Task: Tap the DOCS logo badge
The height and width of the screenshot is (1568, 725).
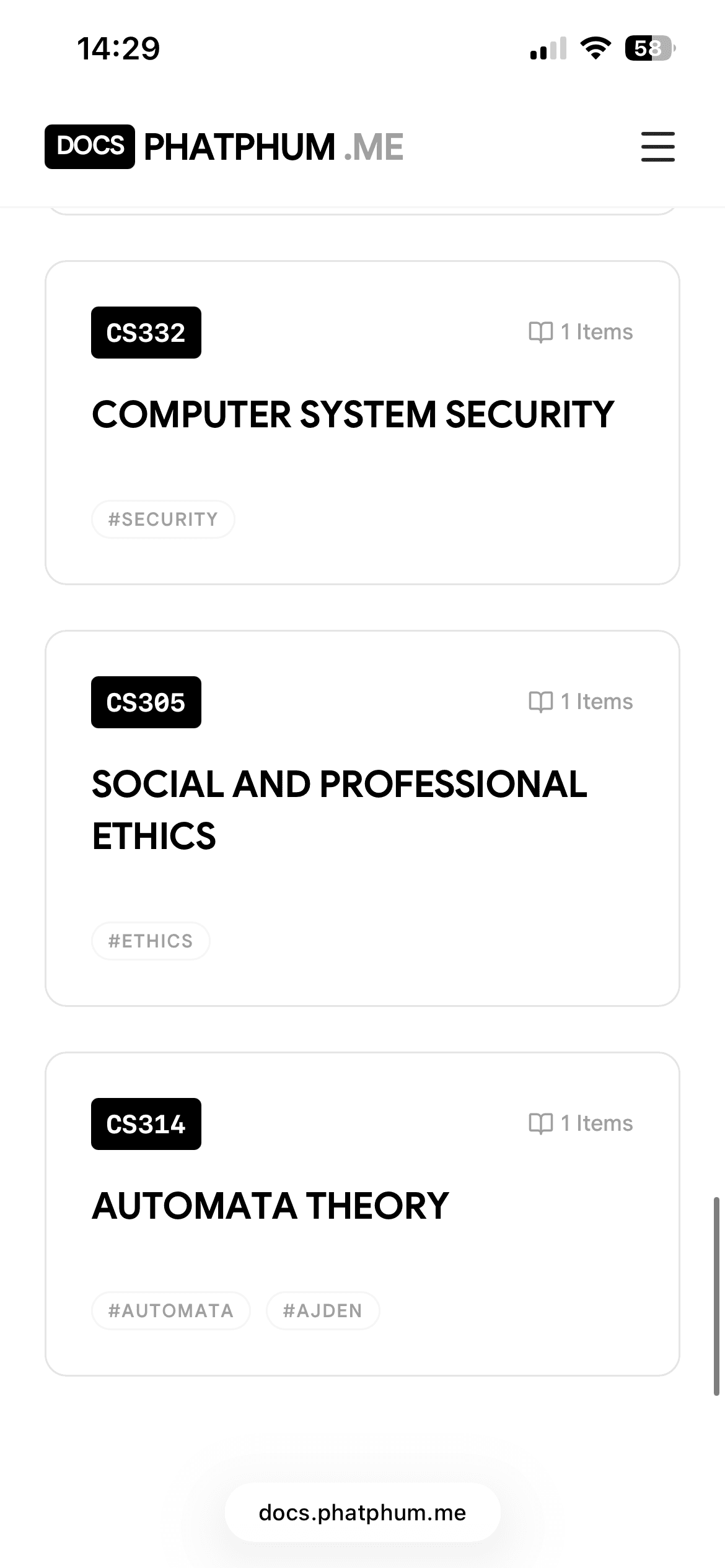Action: tap(90, 147)
